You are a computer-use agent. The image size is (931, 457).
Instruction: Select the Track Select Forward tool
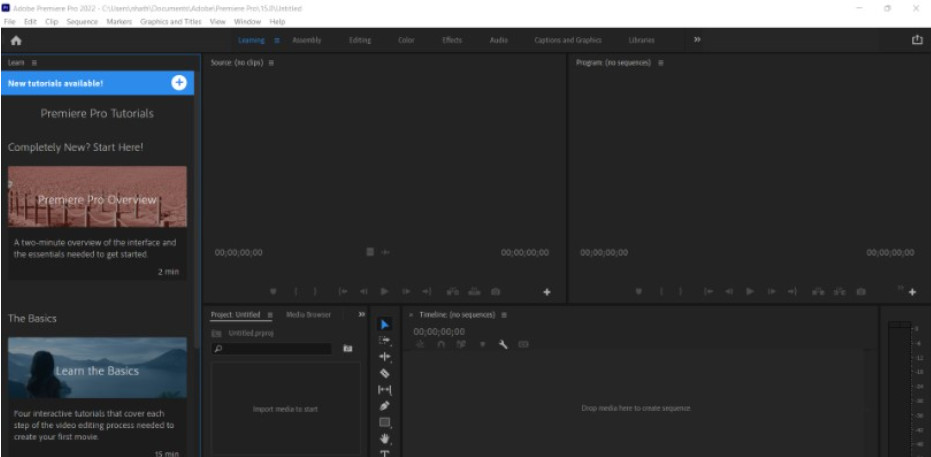coord(385,340)
